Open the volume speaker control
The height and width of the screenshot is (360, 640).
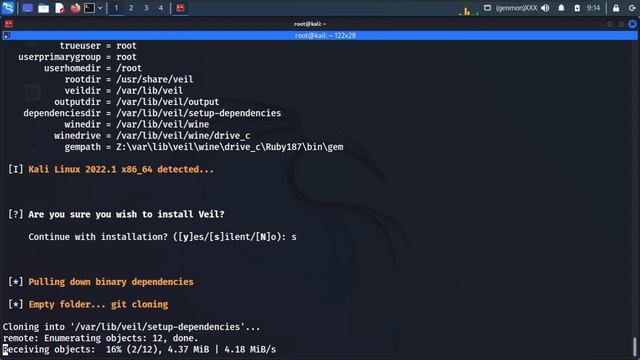click(545, 8)
